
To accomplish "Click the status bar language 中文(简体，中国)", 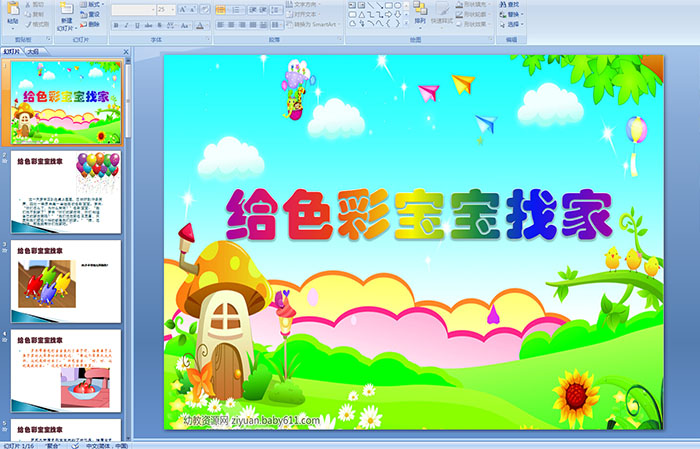I will click(x=105, y=446).
